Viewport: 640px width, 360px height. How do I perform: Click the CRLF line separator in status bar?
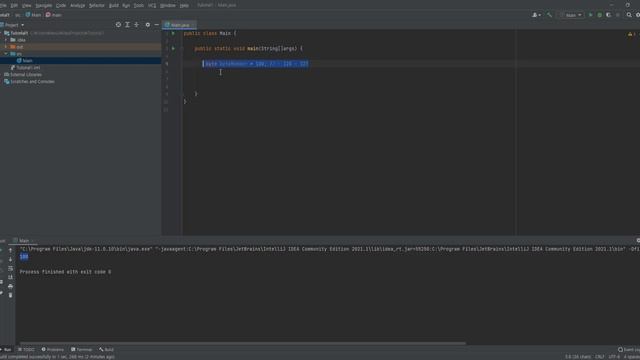[x=599, y=357]
